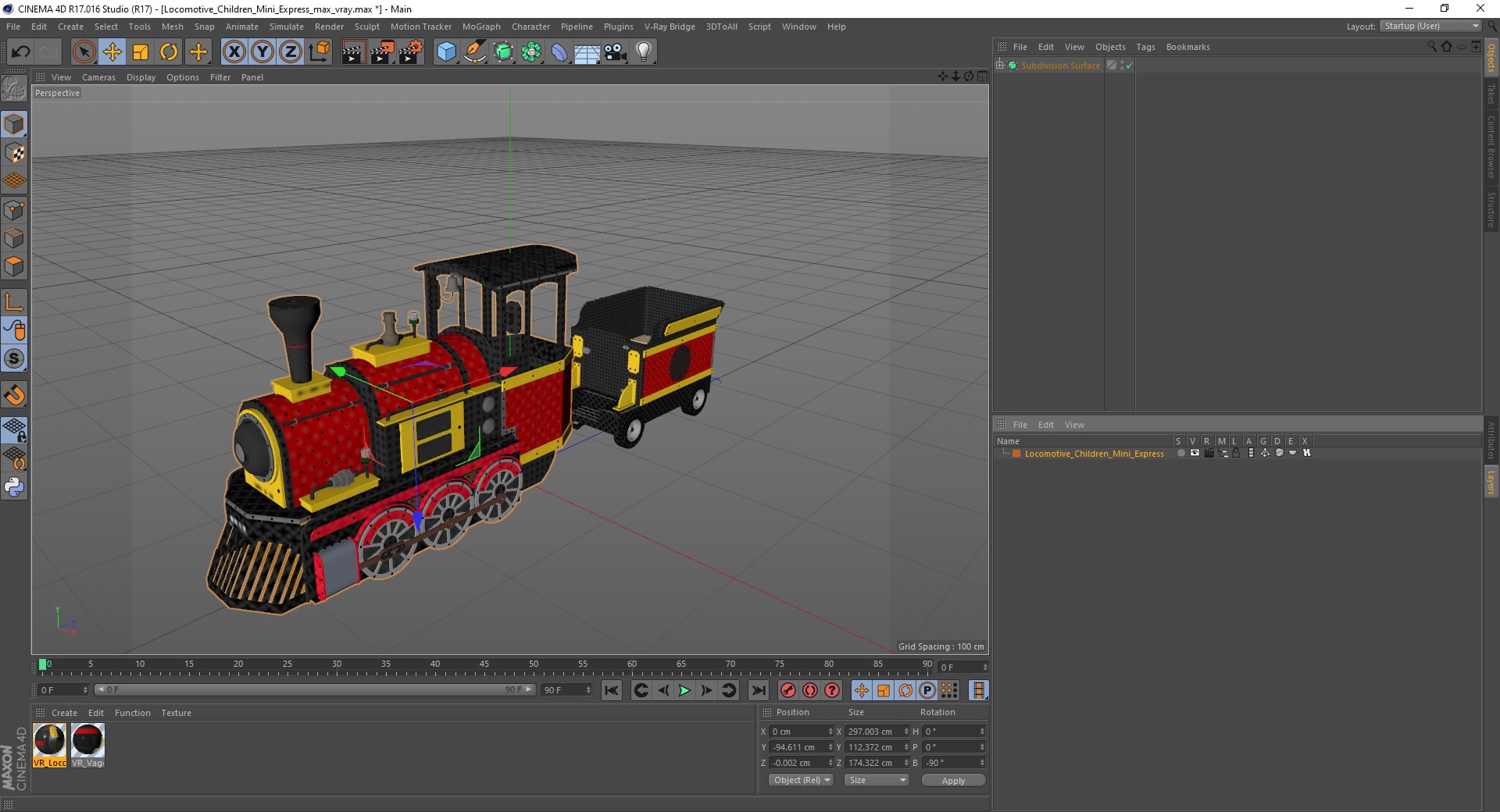Screen dimensions: 1500x812
Task: Open the spline pen tool
Action: 475,52
